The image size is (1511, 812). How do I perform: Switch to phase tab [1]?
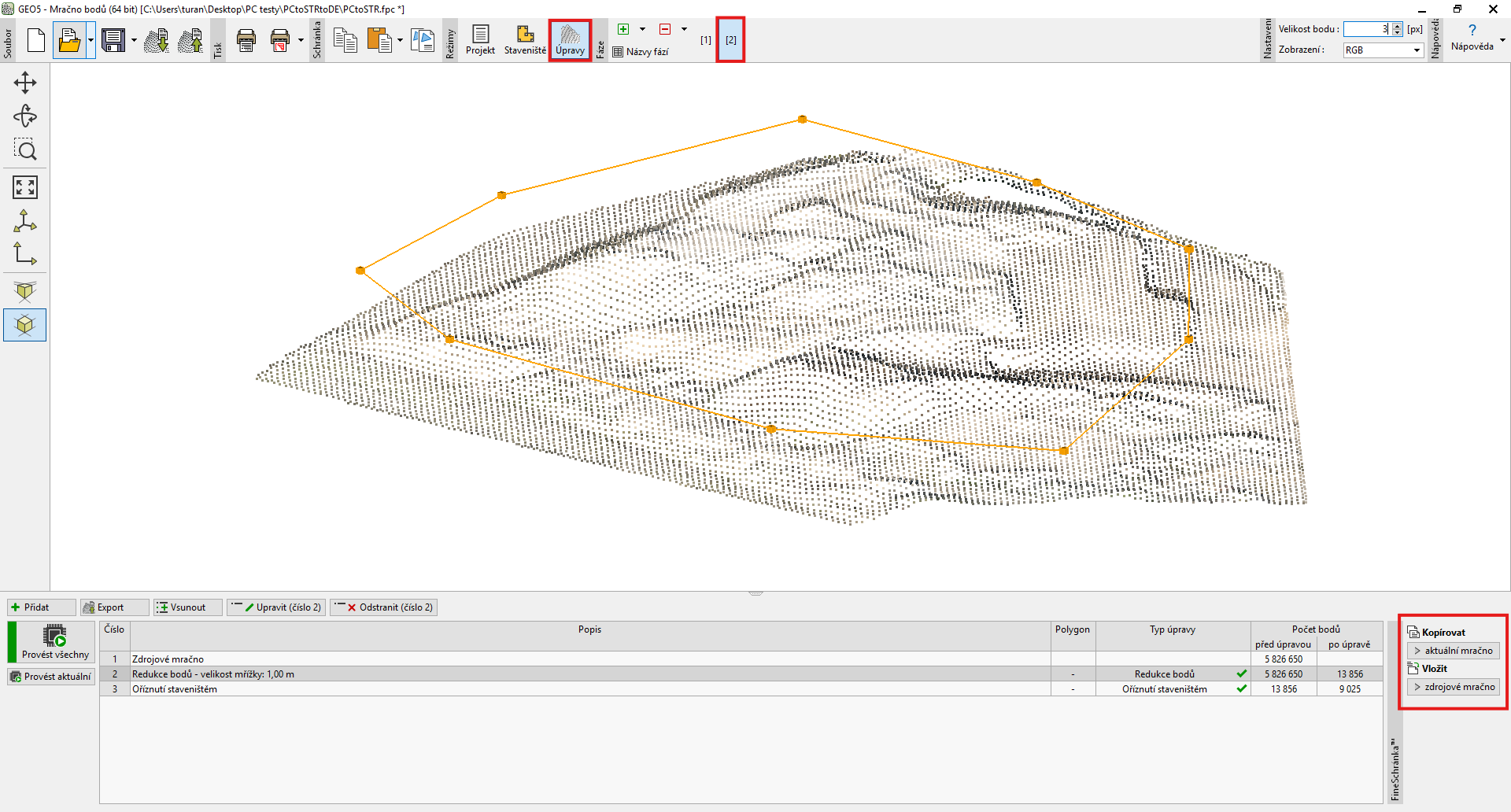click(706, 40)
